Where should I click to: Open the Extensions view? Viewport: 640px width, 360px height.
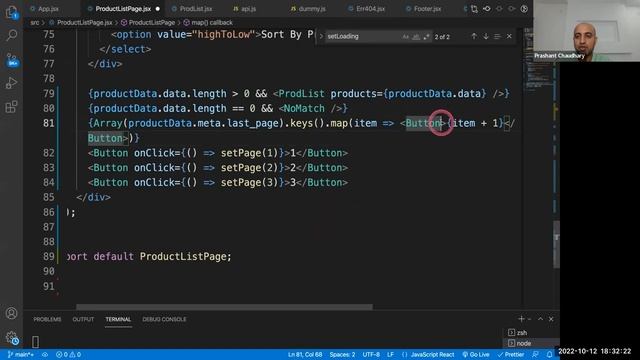click(x=11, y=107)
